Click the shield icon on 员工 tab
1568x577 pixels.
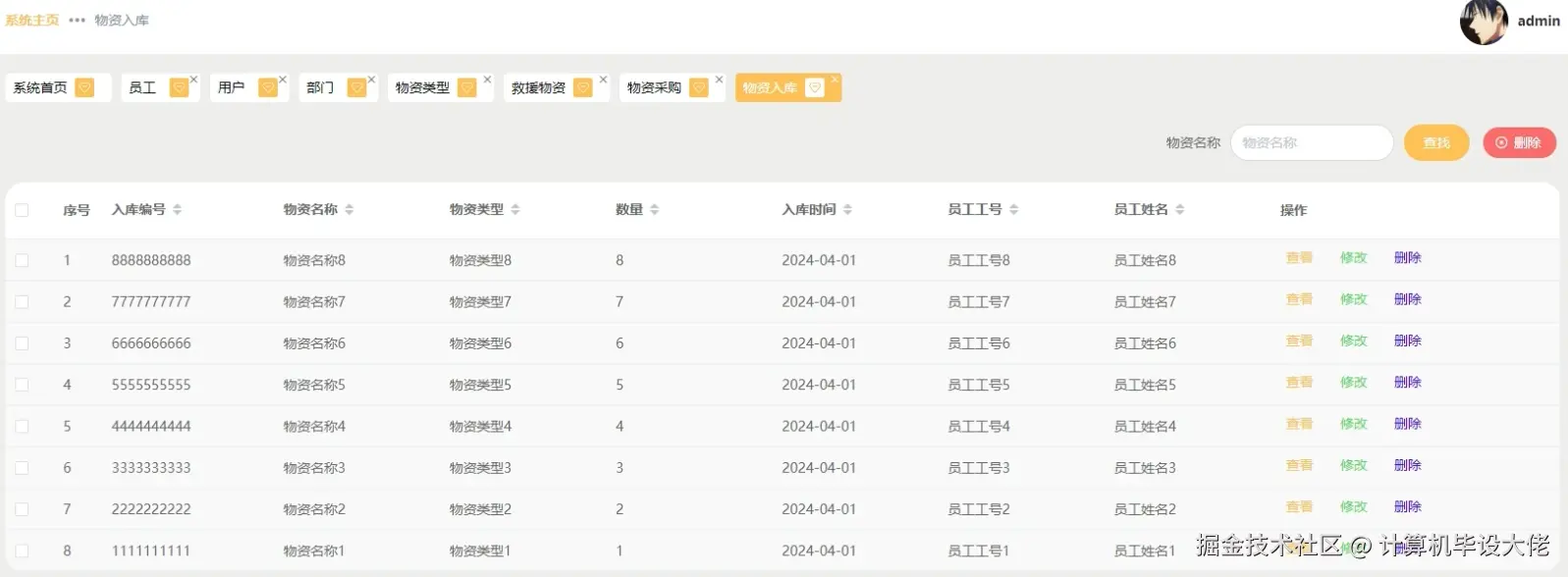(179, 87)
